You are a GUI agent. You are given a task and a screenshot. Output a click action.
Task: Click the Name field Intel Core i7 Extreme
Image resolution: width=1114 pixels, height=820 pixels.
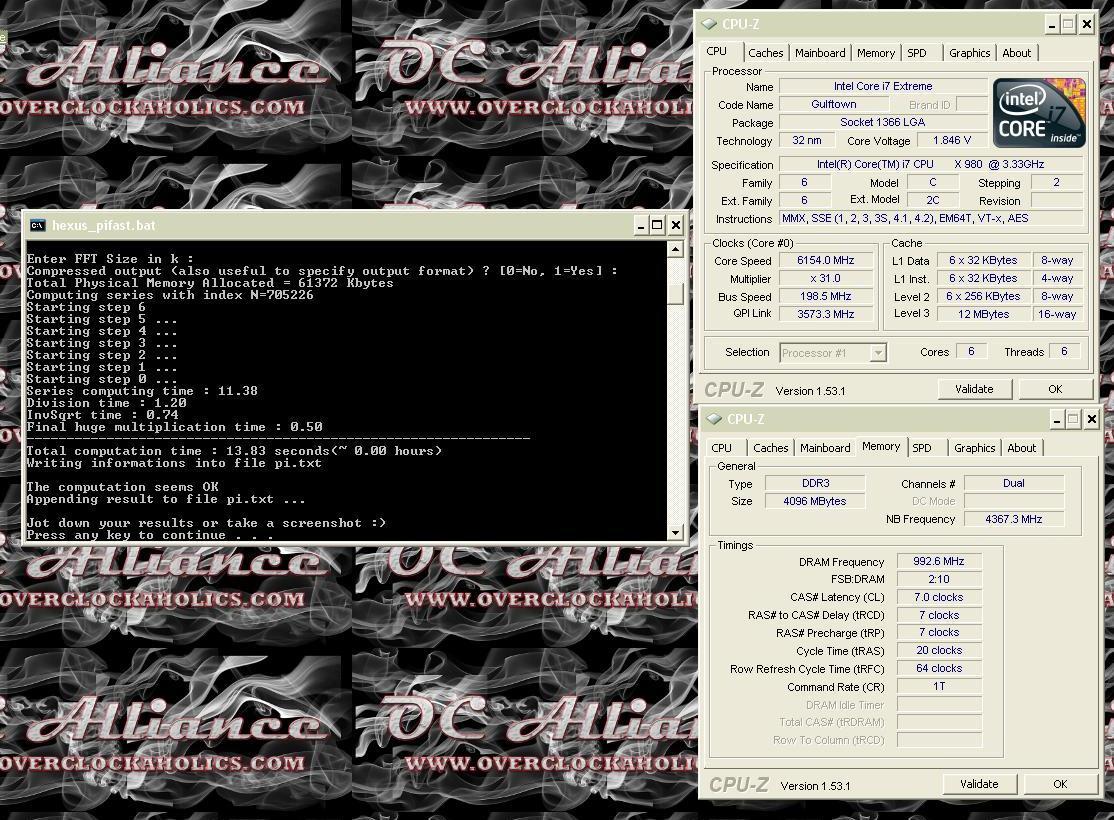tap(883, 86)
